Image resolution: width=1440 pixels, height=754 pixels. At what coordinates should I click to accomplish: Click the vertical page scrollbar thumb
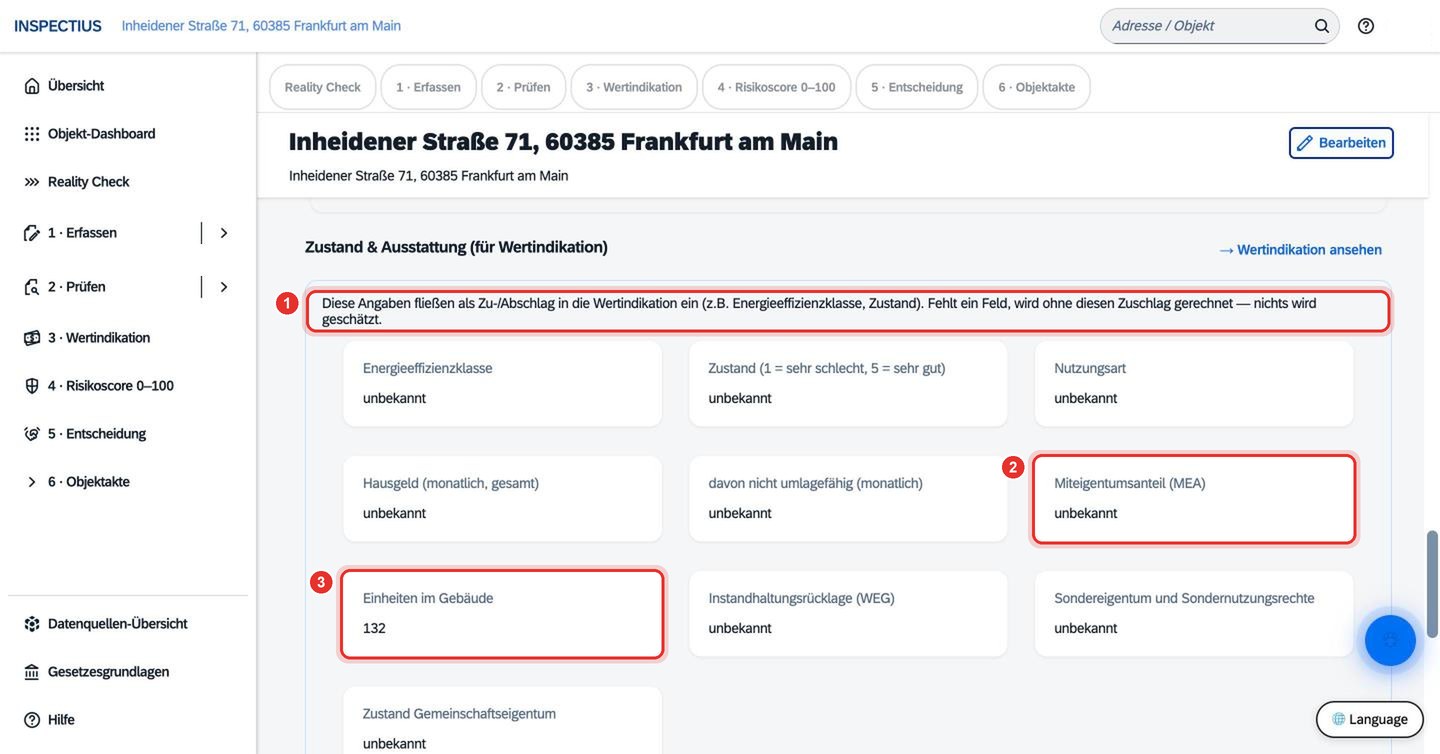tap(1432, 585)
